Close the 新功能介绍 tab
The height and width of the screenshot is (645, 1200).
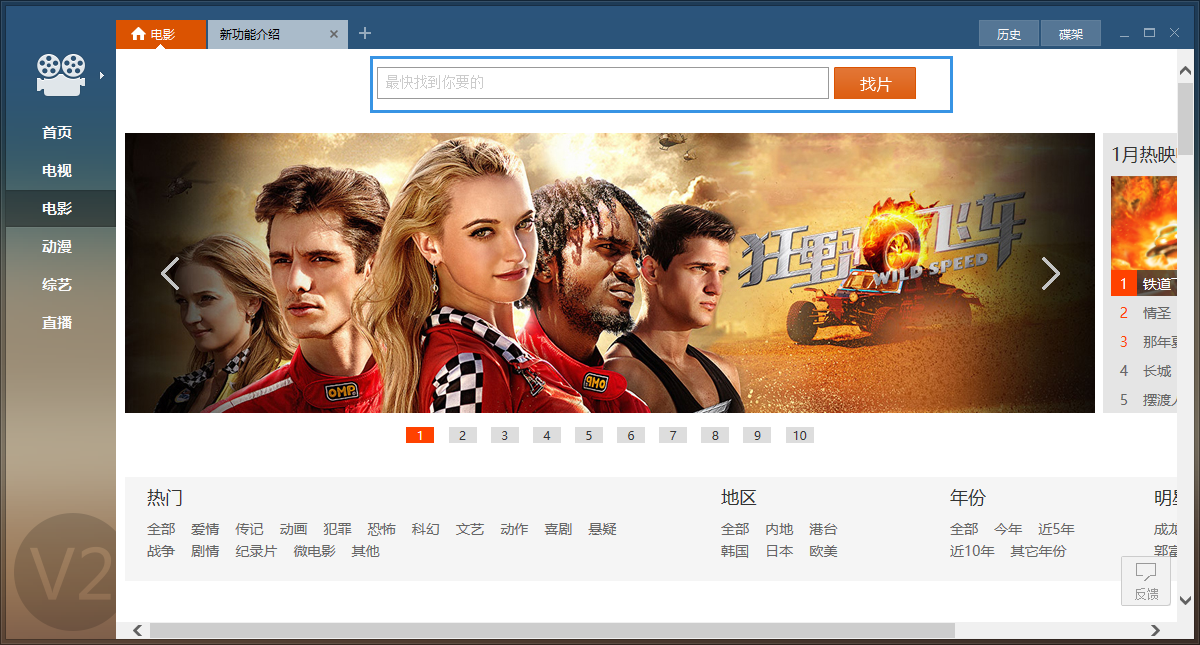[333, 33]
